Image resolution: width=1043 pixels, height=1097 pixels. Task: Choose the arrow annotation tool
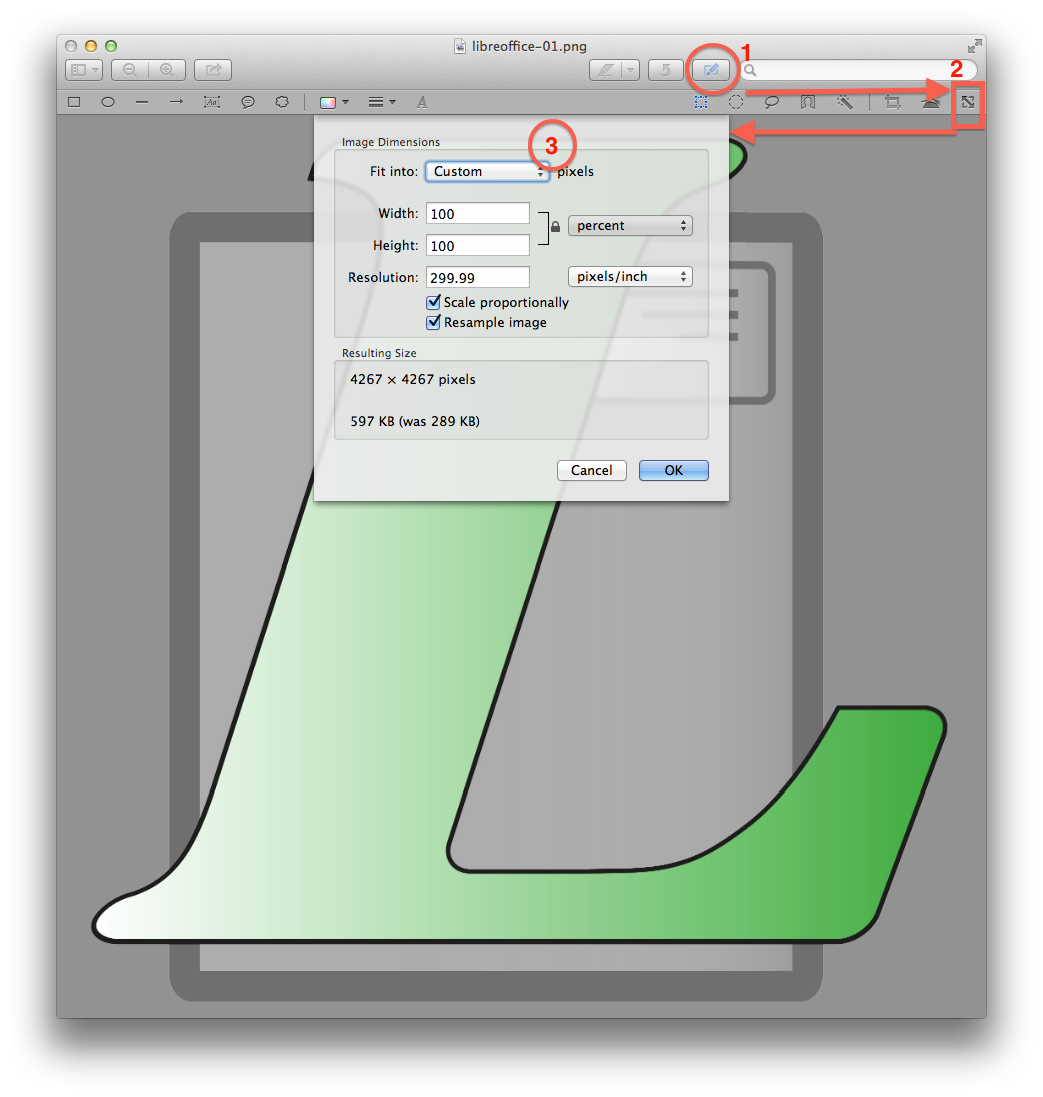(x=177, y=101)
